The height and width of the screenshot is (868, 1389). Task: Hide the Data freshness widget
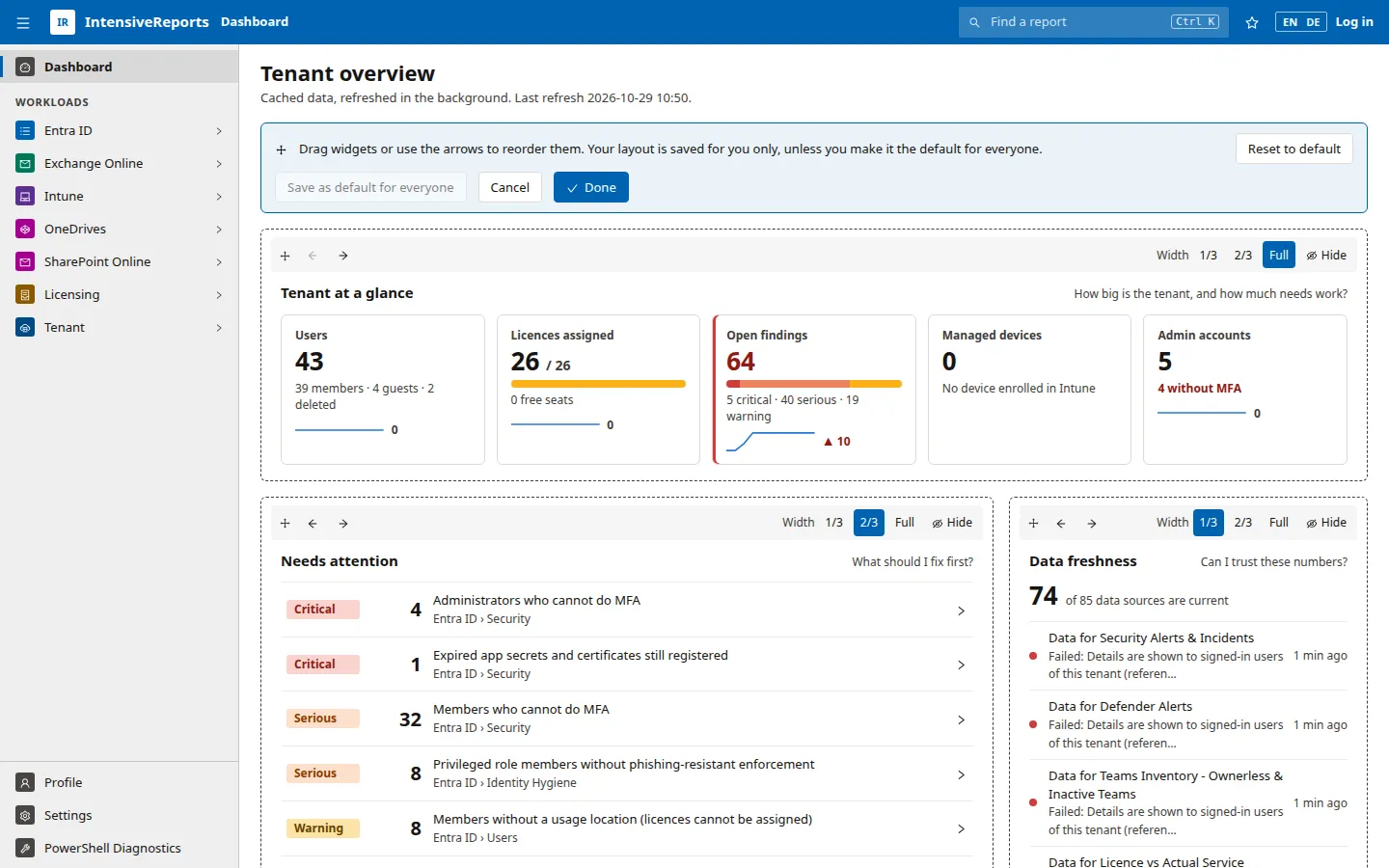[x=1326, y=523]
